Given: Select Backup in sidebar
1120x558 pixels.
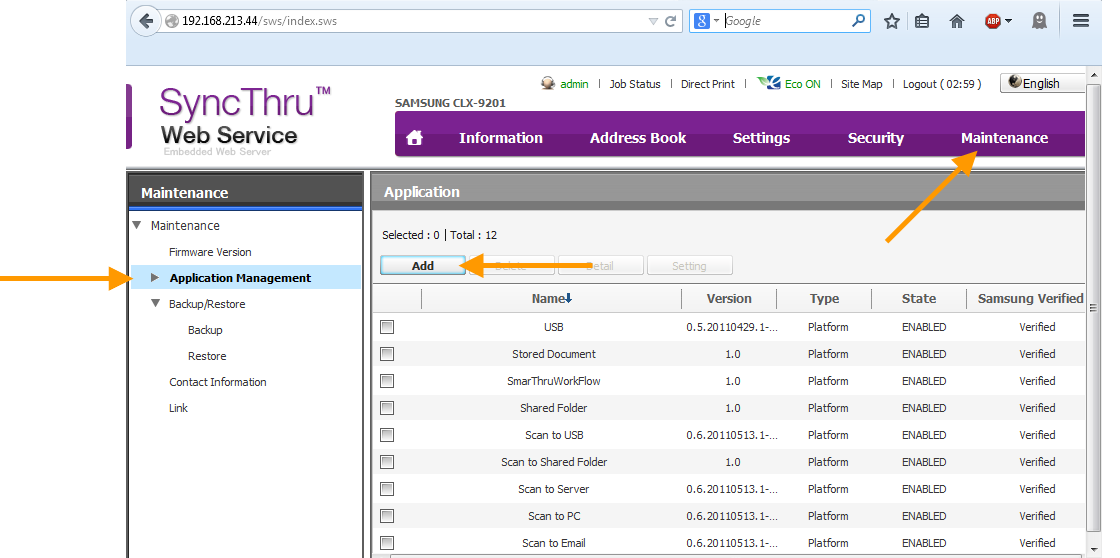Looking at the screenshot, I should [205, 330].
